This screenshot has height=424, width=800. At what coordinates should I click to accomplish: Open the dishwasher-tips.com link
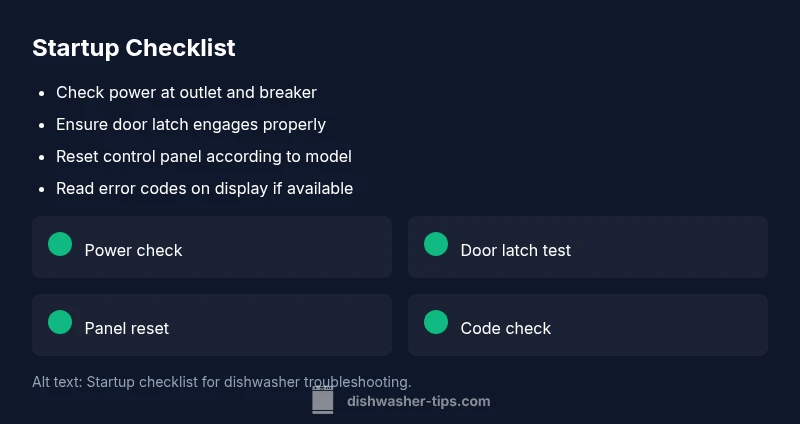(418, 401)
